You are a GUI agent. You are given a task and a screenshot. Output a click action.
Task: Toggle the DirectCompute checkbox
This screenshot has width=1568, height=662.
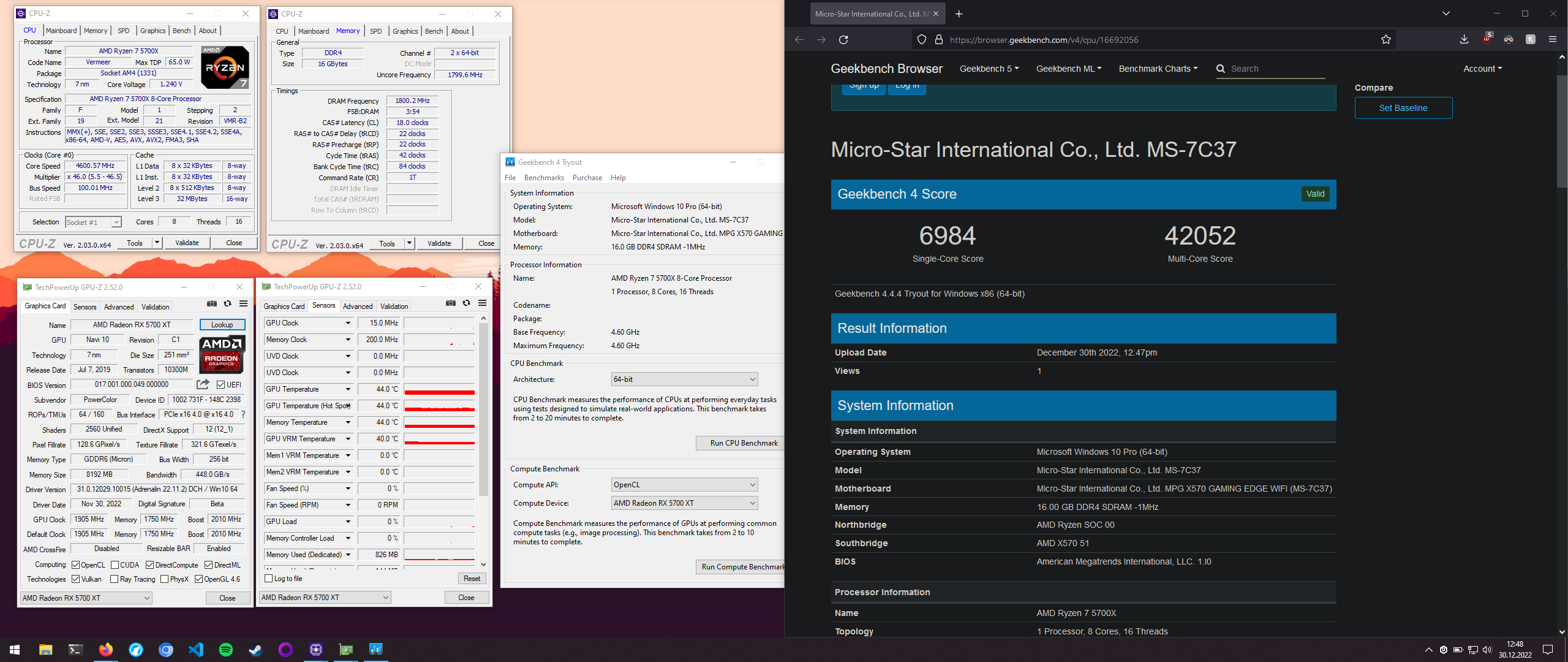[x=150, y=565]
